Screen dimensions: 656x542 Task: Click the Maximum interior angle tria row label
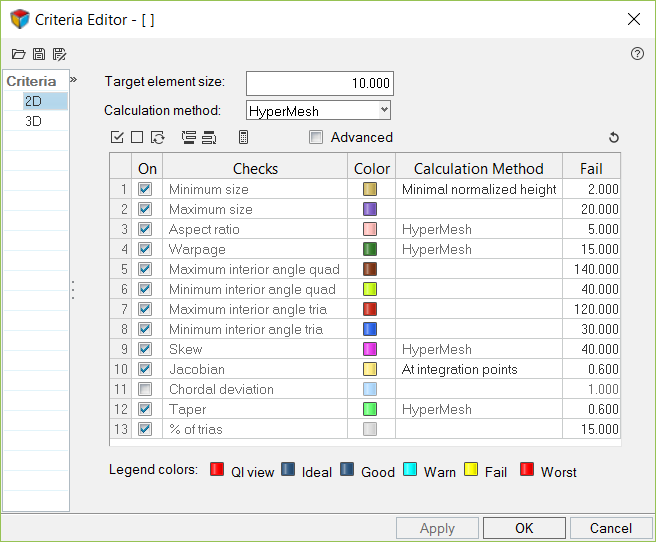[x=248, y=309]
